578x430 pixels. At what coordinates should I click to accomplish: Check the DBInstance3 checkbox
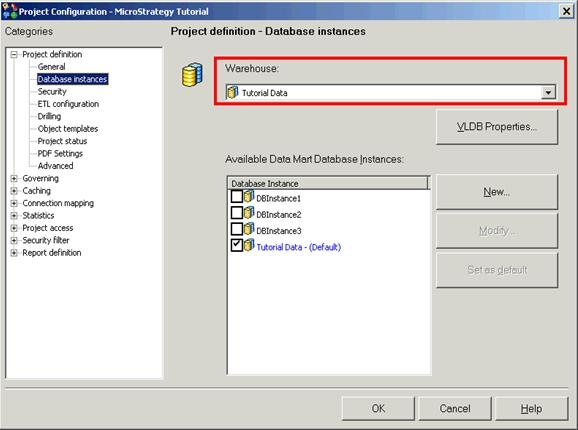236,229
